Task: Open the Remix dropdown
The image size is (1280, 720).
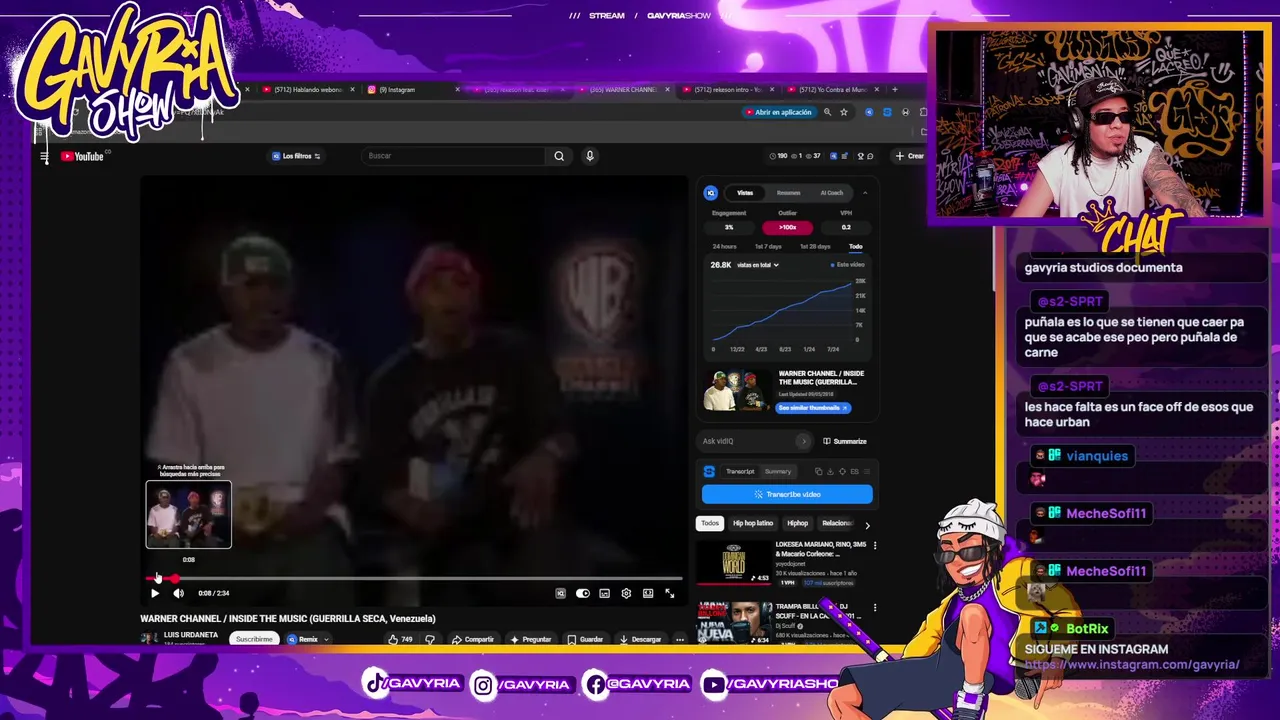Action: tap(308, 639)
